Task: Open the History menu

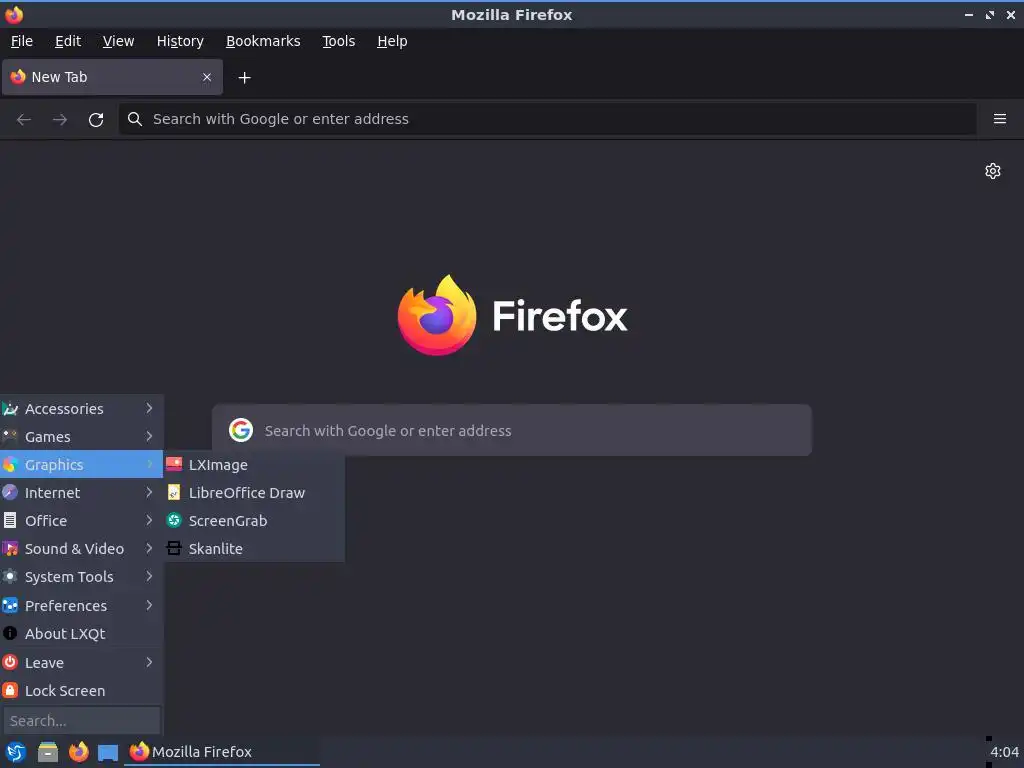Action: tap(180, 41)
